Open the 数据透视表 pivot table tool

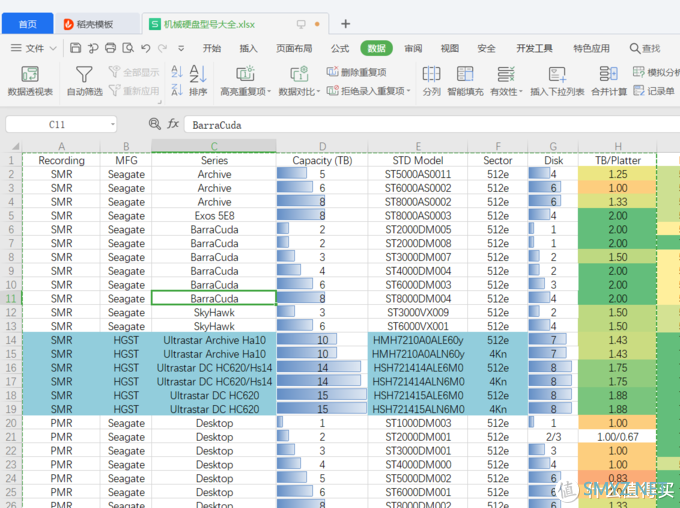[x=30, y=81]
